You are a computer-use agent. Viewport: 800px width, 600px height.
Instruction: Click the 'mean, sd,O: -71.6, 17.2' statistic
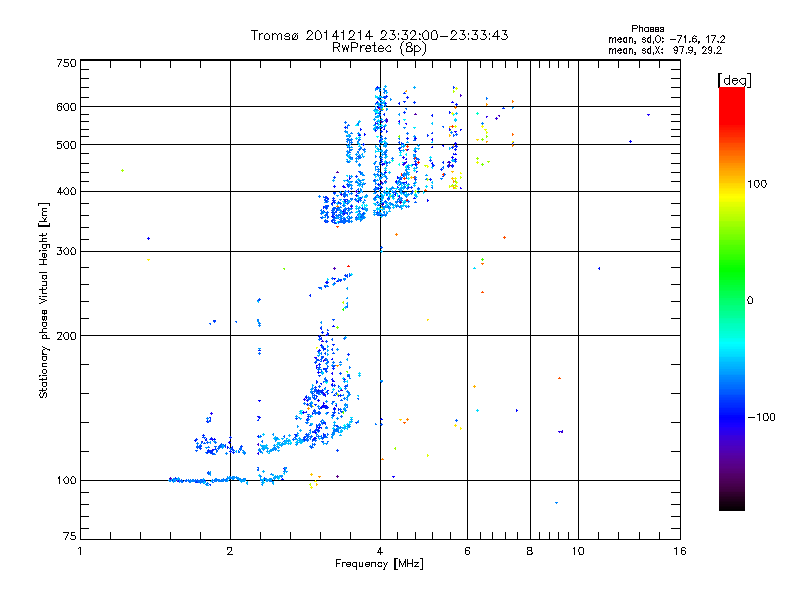667,39
